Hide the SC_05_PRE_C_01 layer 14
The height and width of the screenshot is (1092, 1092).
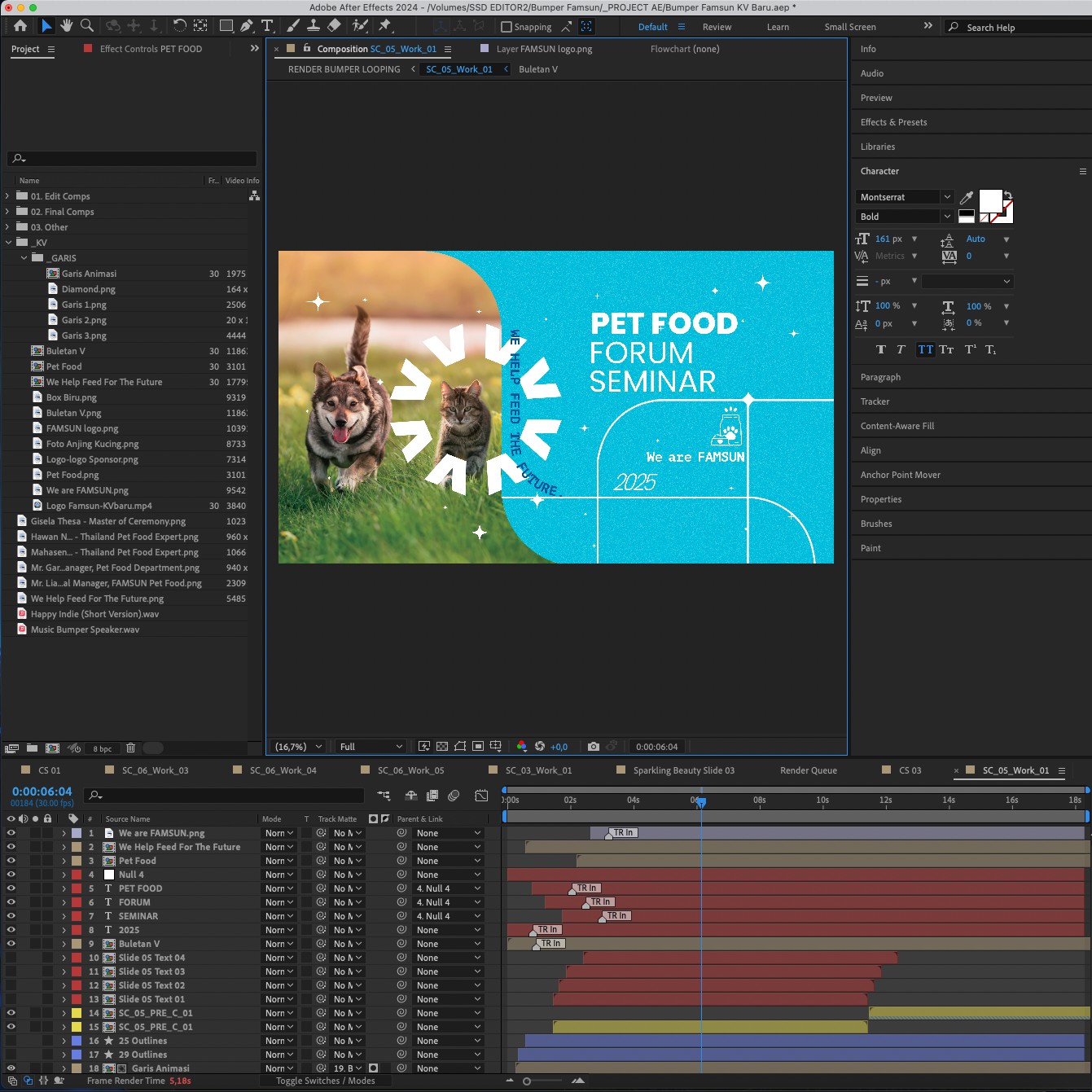[11, 1013]
